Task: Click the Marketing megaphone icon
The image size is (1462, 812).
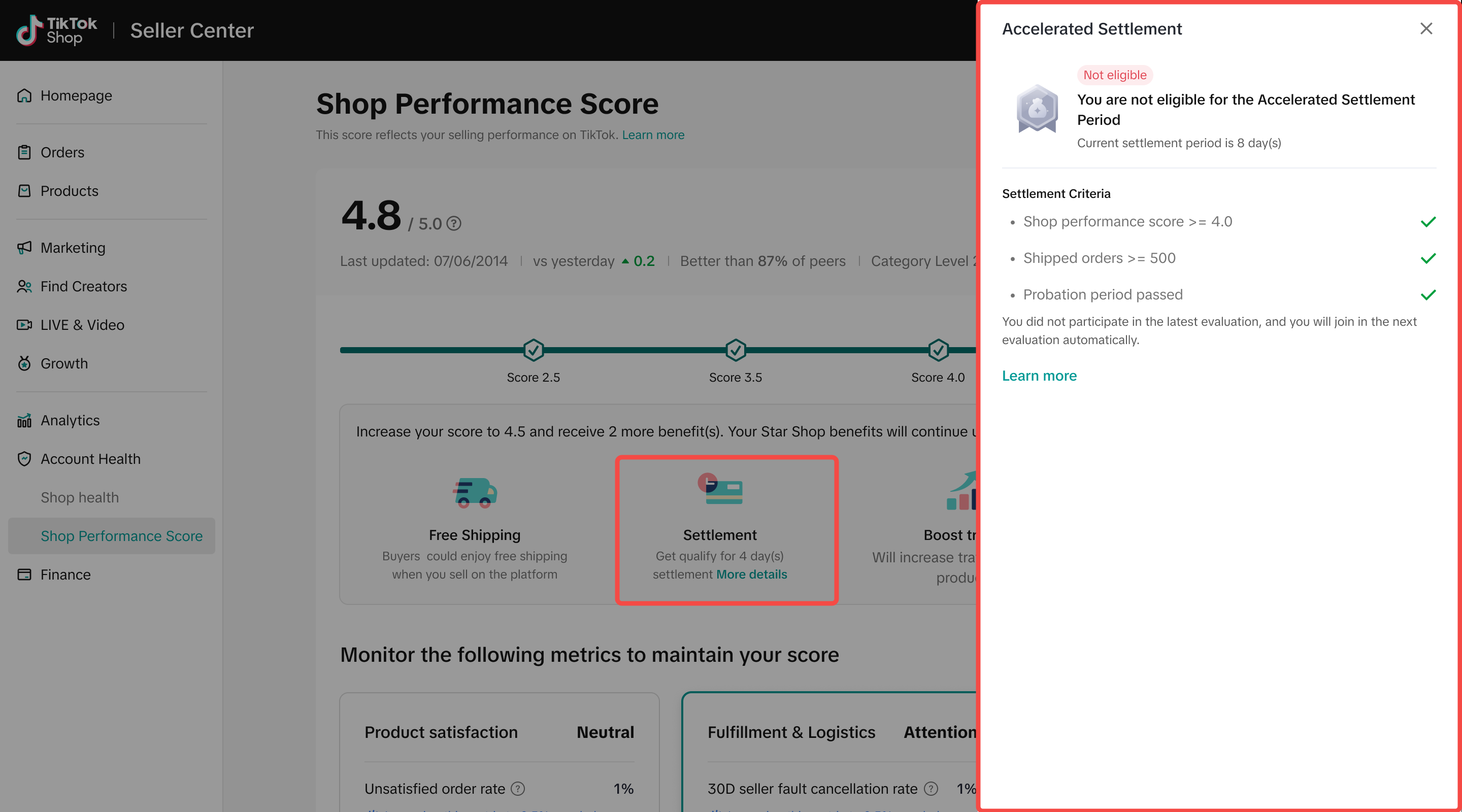Action: pos(24,247)
